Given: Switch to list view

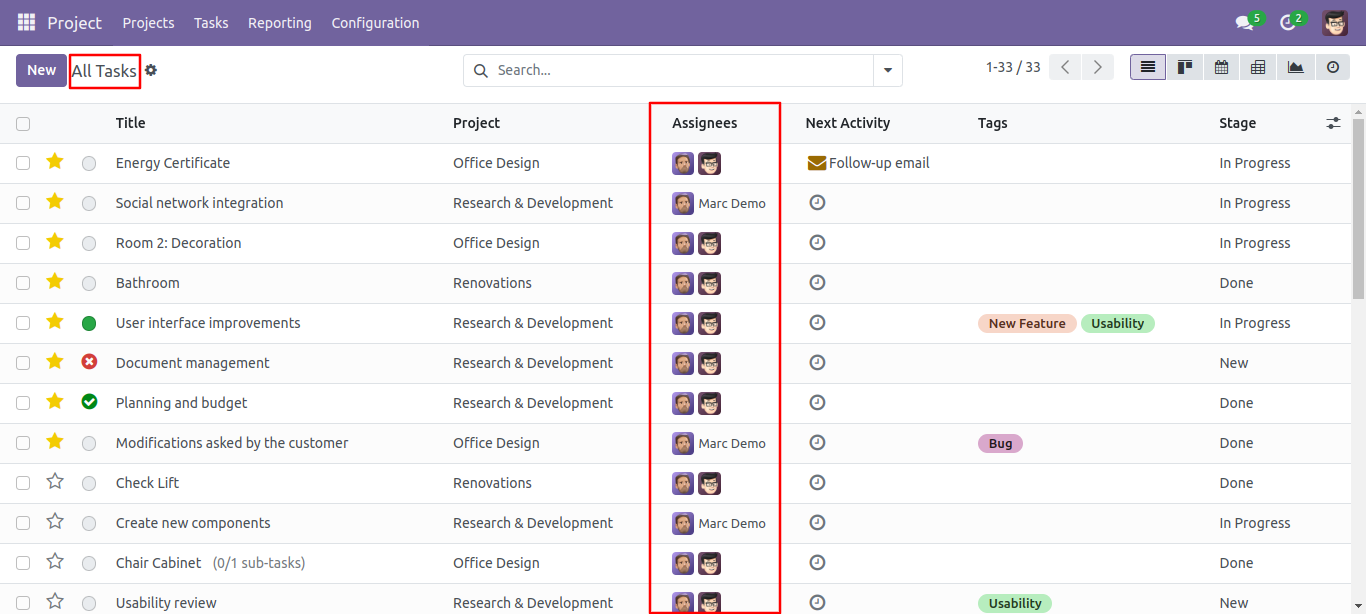Looking at the screenshot, I should point(1148,67).
